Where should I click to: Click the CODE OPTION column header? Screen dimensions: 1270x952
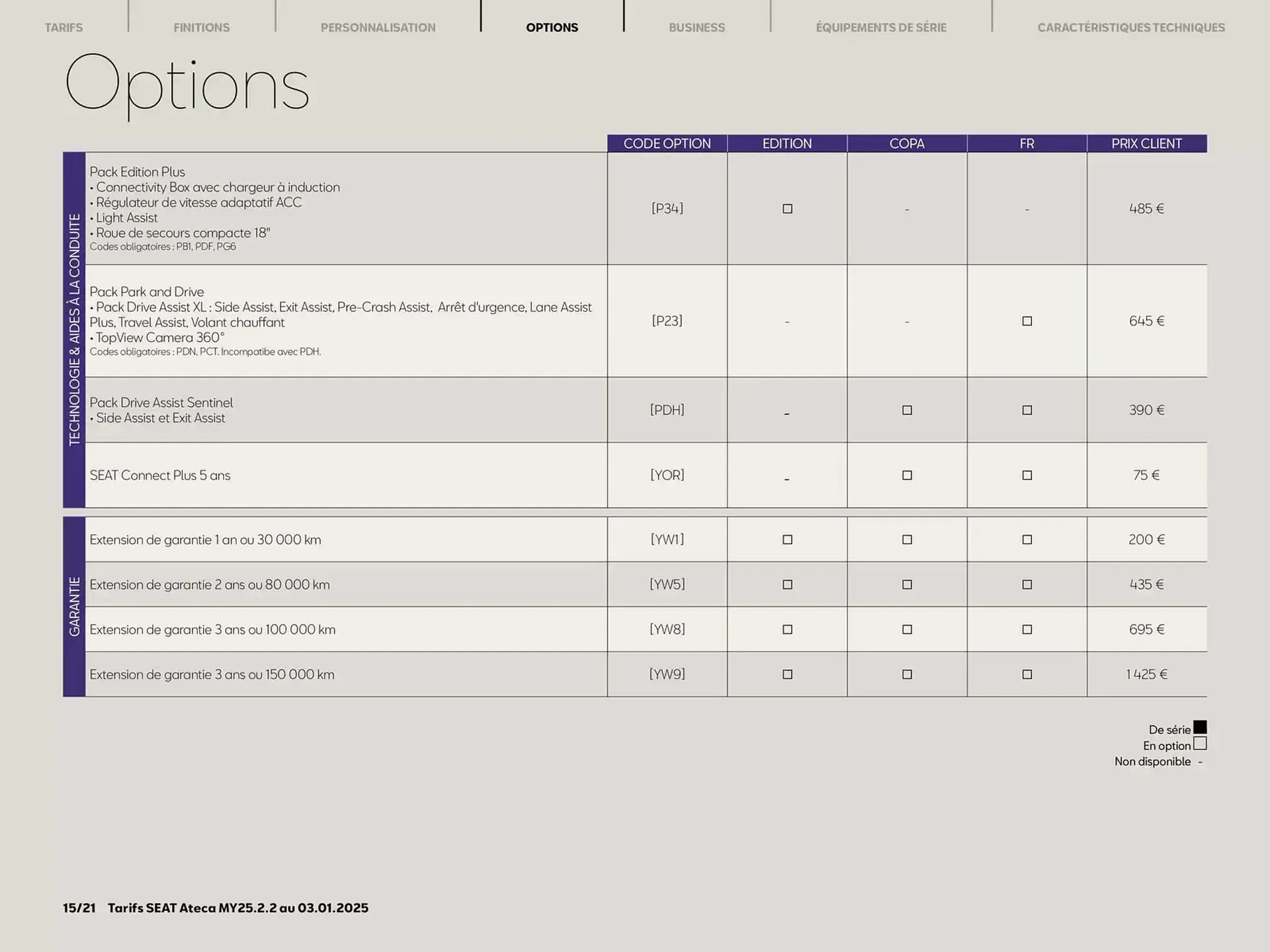click(x=667, y=143)
